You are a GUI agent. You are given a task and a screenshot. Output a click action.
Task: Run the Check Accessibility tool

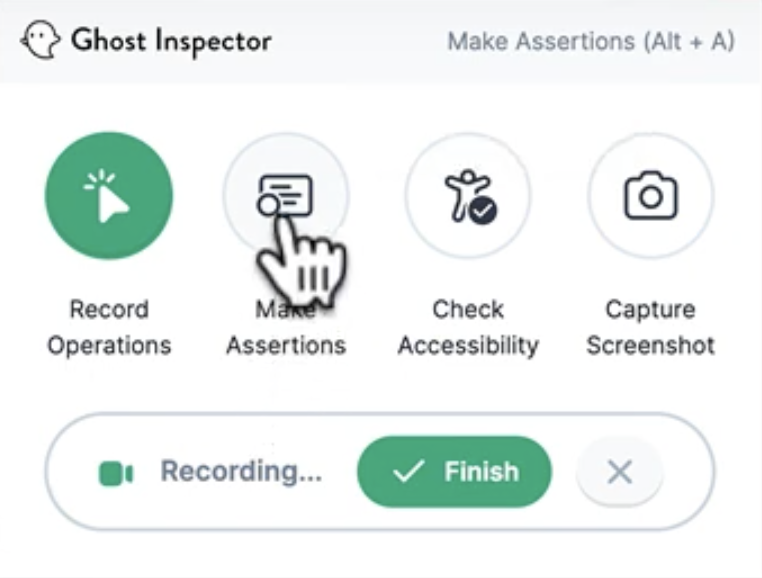pyautogui.click(x=468, y=195)
